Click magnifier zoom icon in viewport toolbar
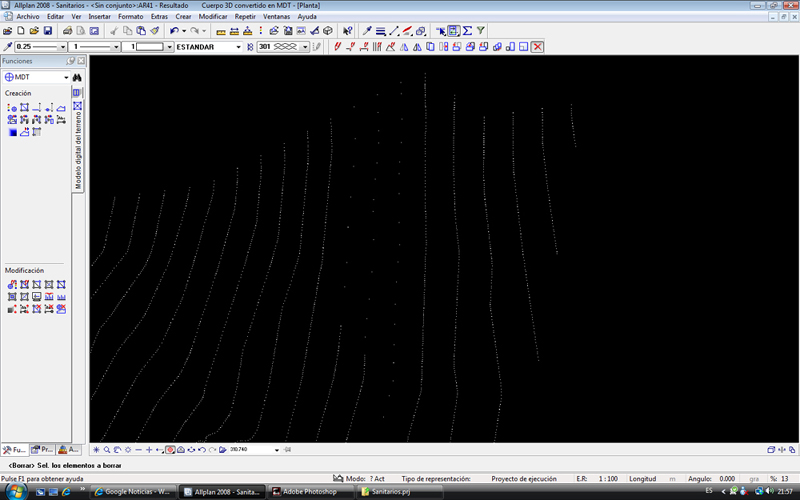800x500 pixels. pyautogui.click(x=107, y=449)
